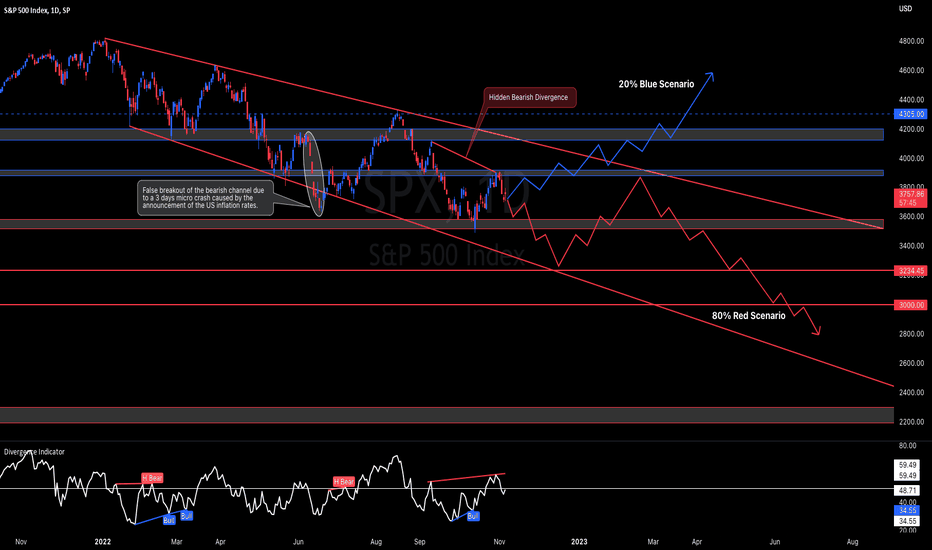
Task: Select the 20% Blue Scenario label
Action: [656, 84]
